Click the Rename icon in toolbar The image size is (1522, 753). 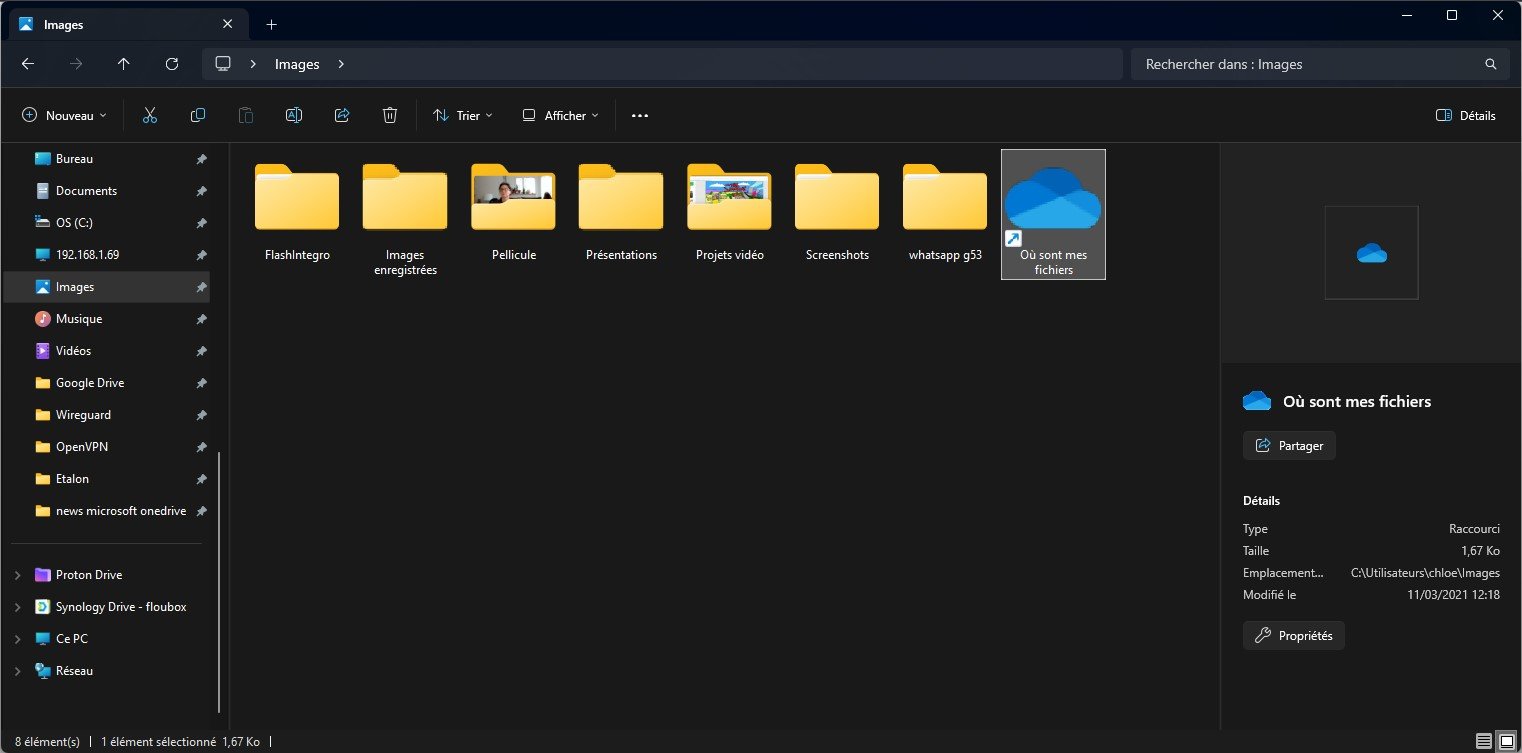[294, 115]
